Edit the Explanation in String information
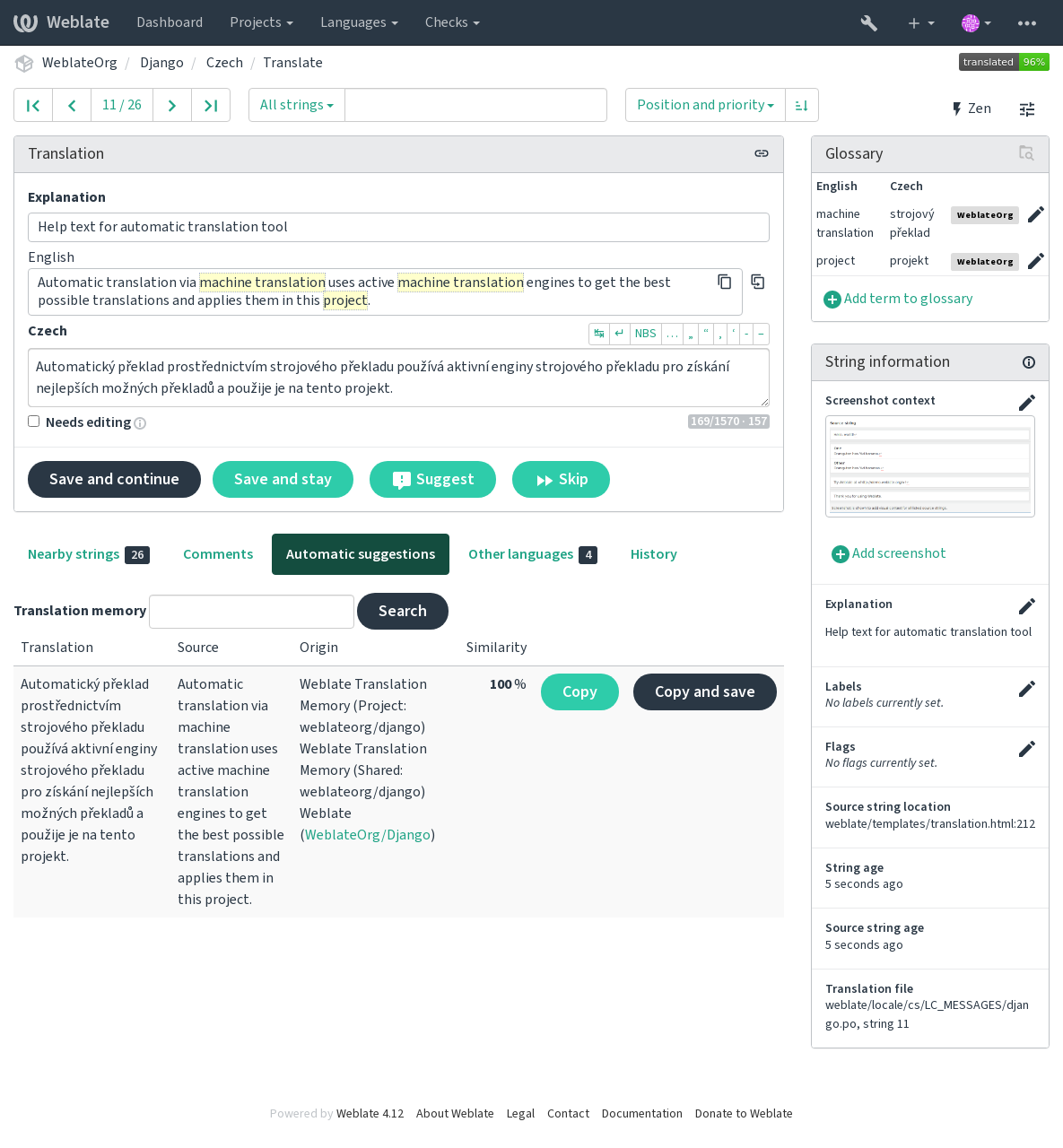 1027,606
